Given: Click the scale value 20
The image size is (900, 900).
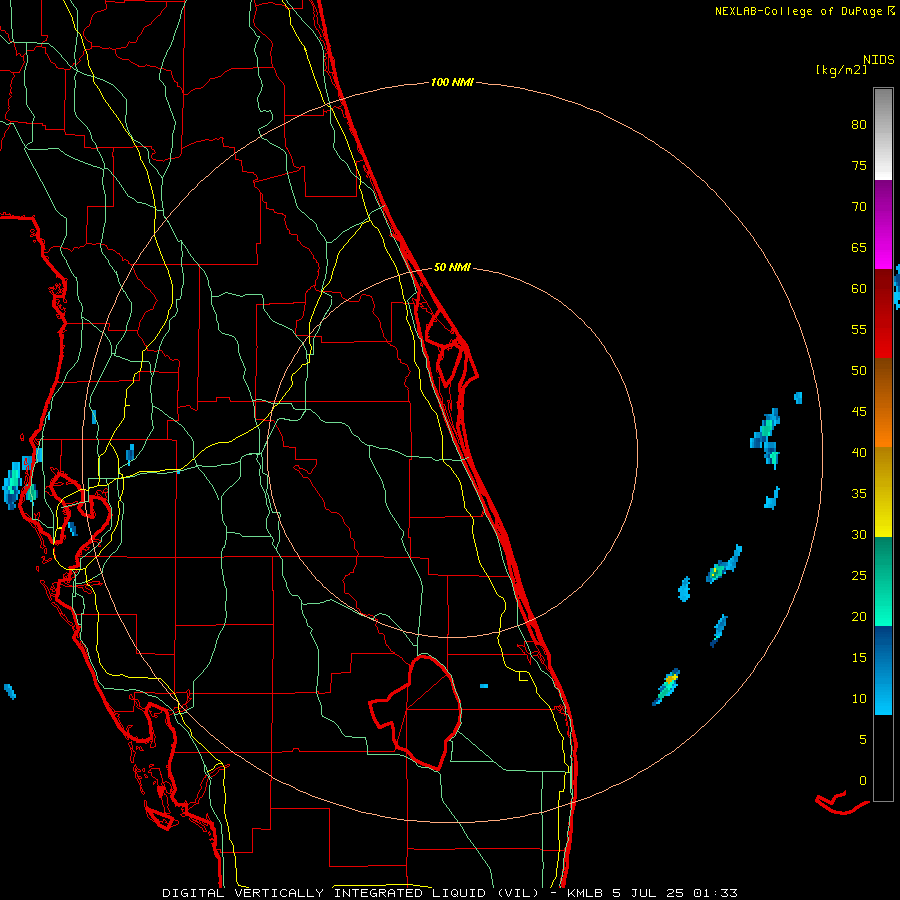Looking at the screenshot, I should (859, 617).
